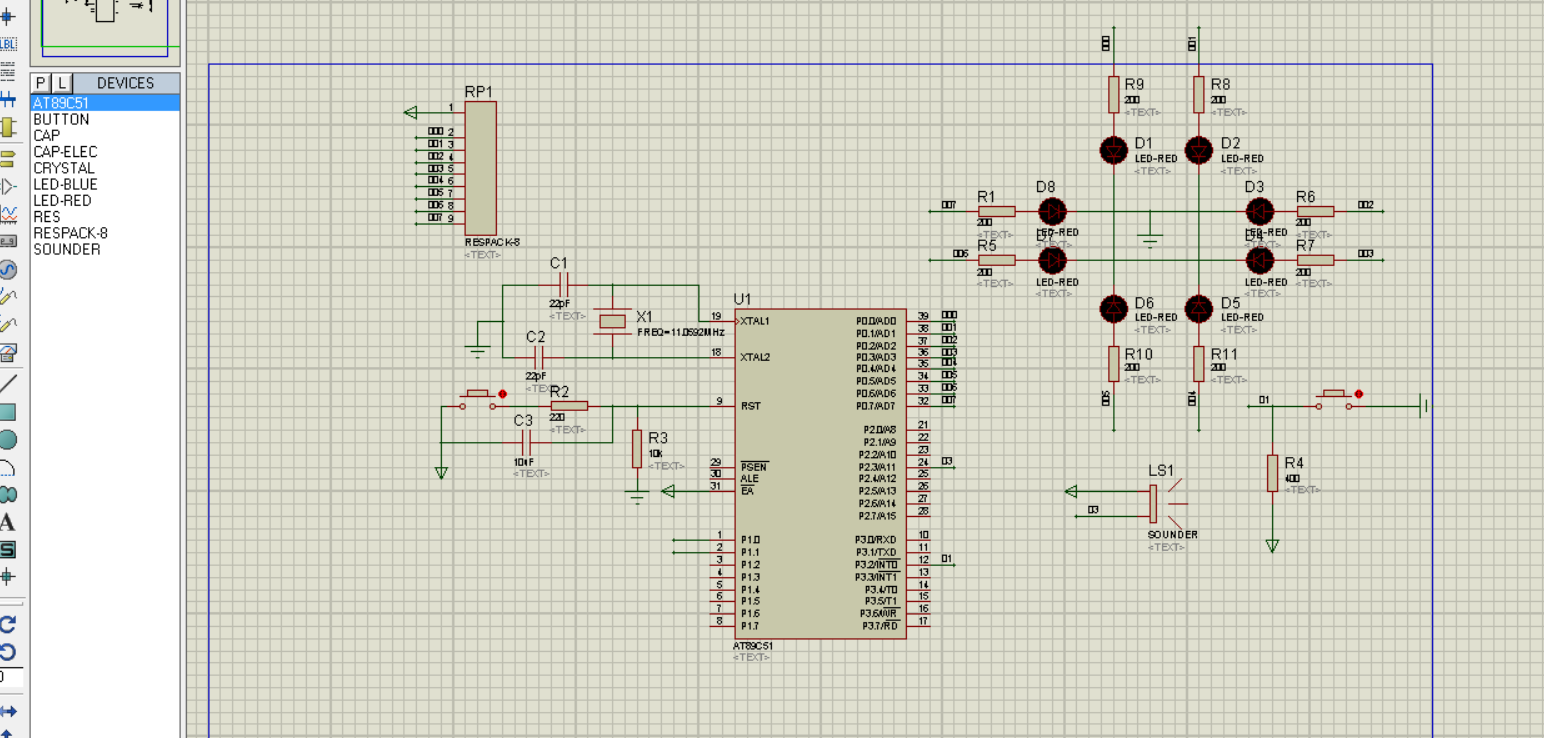Select AT89C51 in the devices list

click(x=106, y=103)
